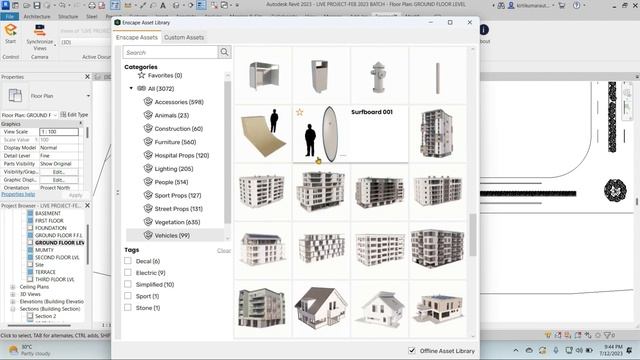The width and height of the screenshot is (640, 360).
Task: Open the Floor Plan type selector dropdown
Action: click(88, 96)
